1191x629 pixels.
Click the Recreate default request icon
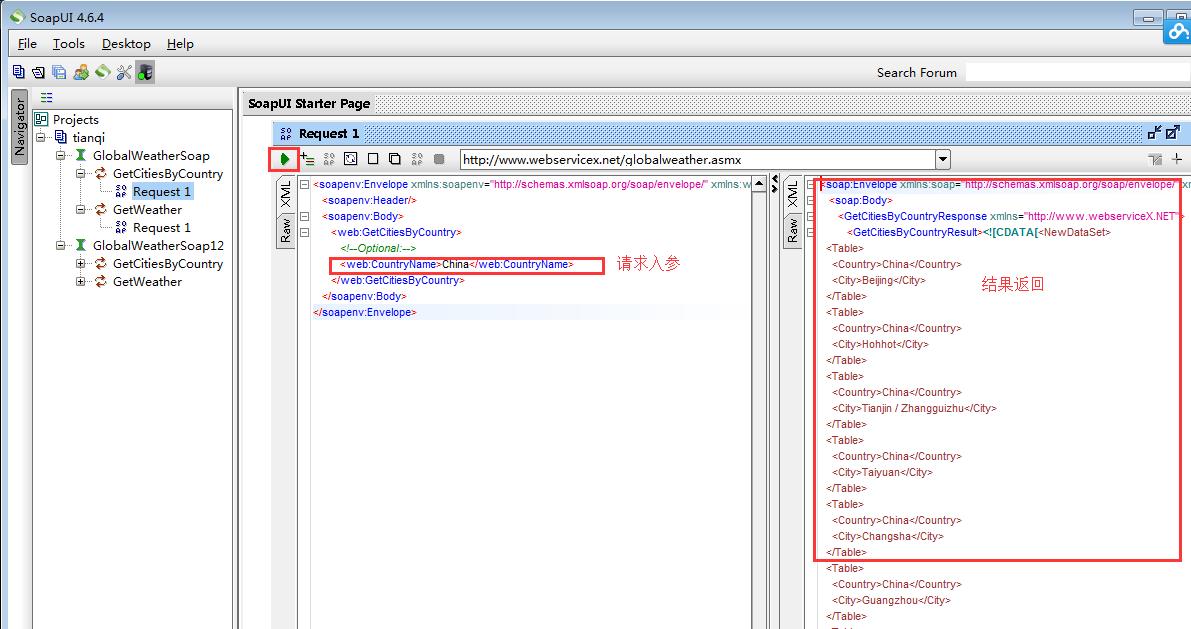350,159
